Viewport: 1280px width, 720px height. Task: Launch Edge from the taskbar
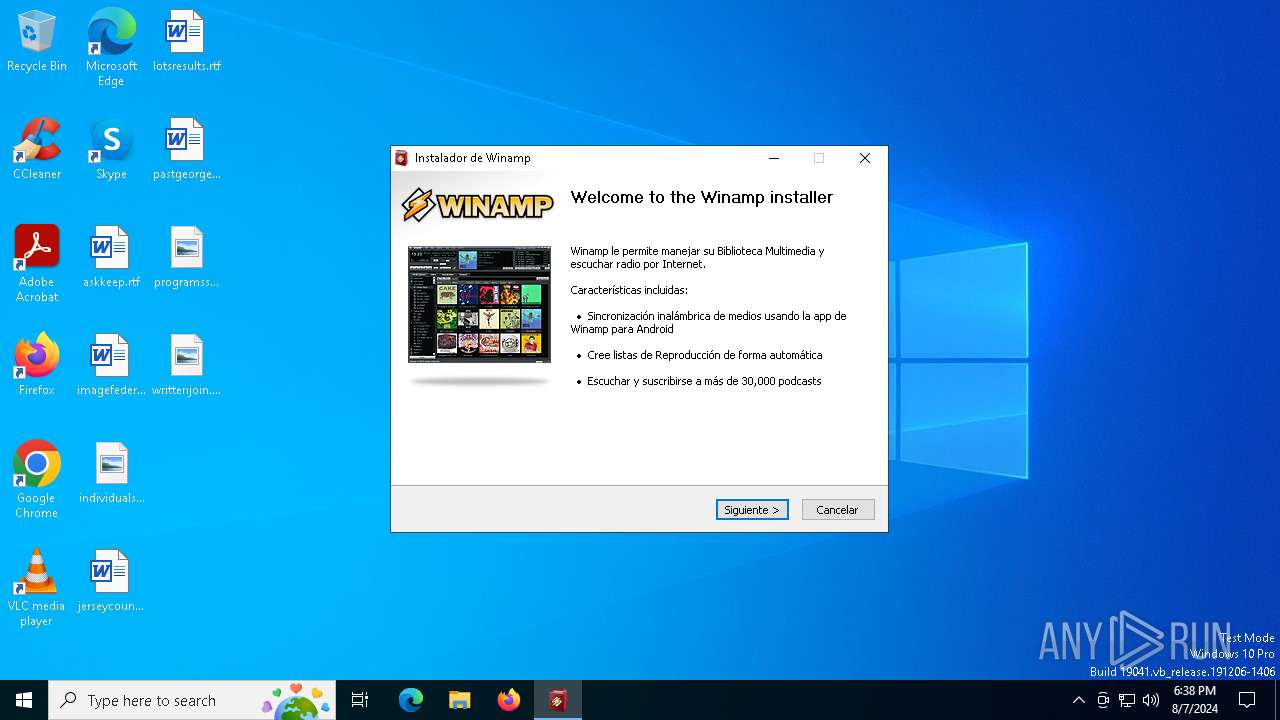[411, 700]
